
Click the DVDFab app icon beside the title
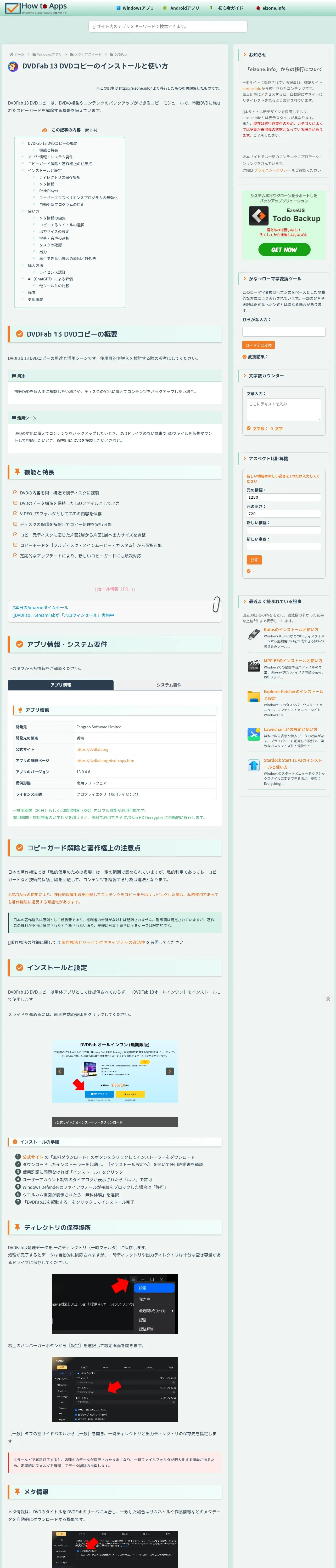(x=13, y=66)
